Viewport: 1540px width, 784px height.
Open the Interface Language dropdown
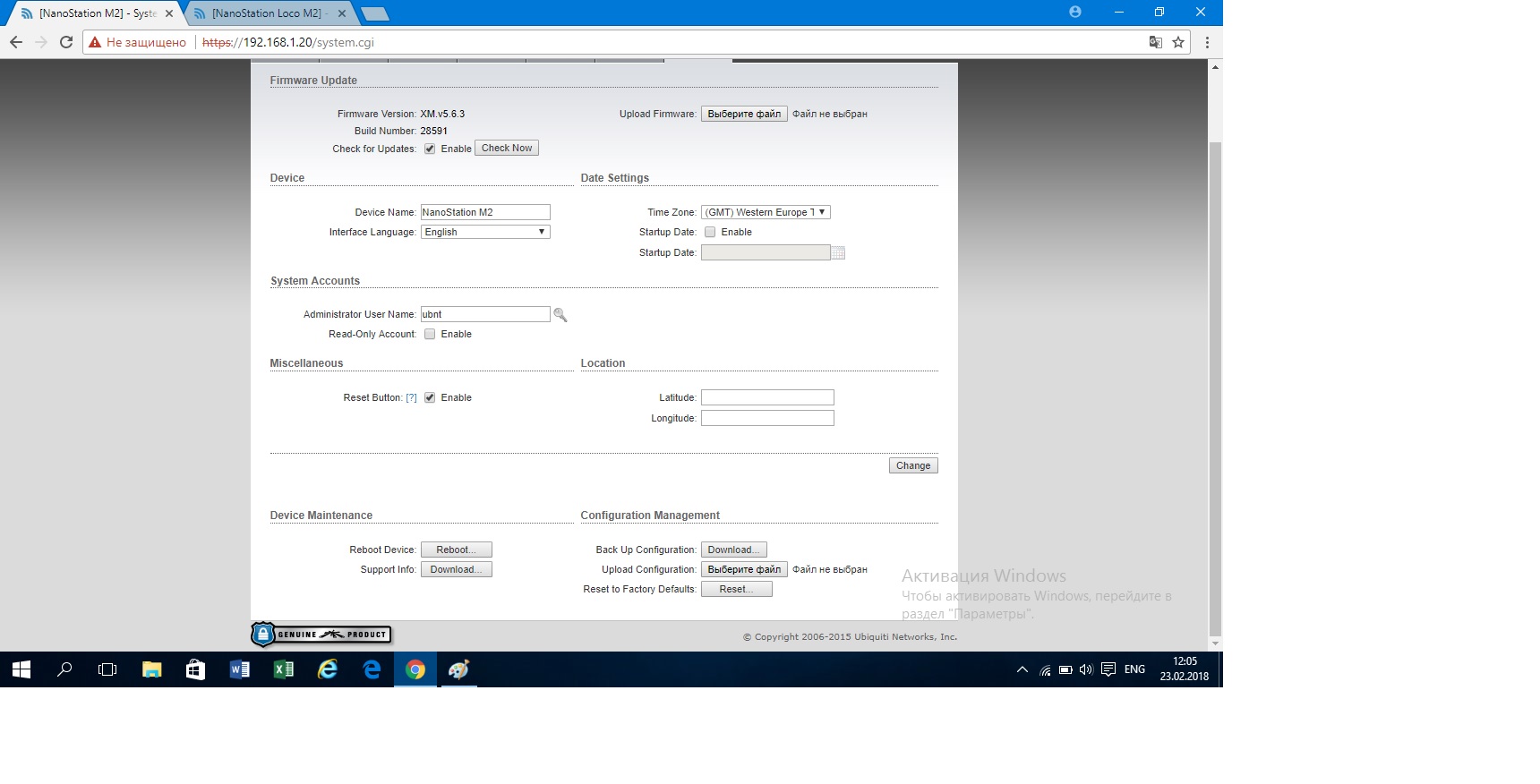(485, 232)
